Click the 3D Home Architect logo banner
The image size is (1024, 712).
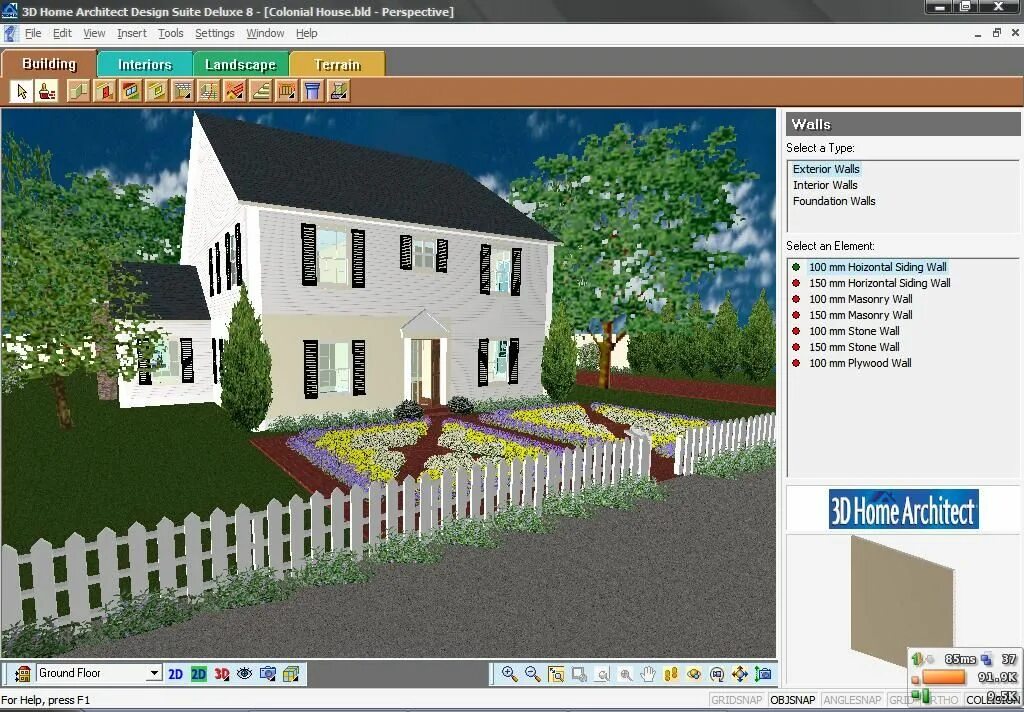(x=904, y=510)
